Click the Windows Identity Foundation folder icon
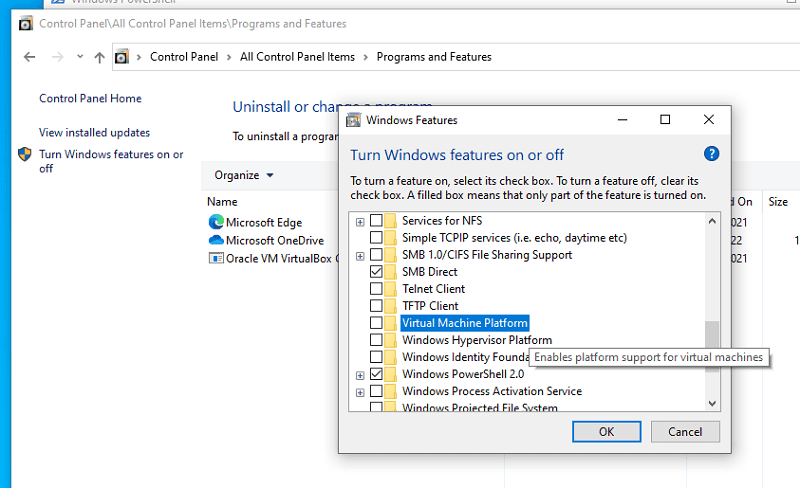Screen dimensions: 800x488 (x=390, y=357)
